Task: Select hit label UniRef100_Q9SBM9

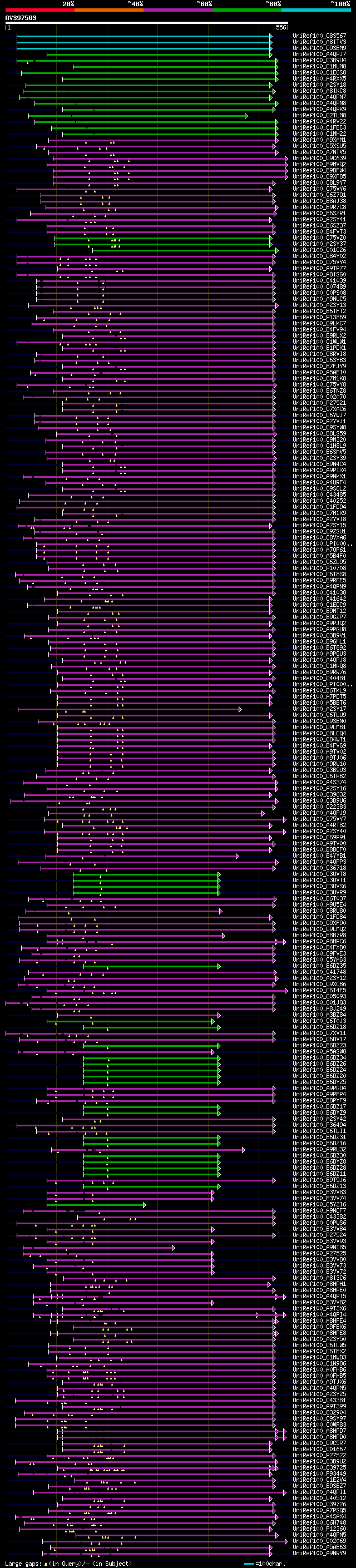Action: pos(319,48)
